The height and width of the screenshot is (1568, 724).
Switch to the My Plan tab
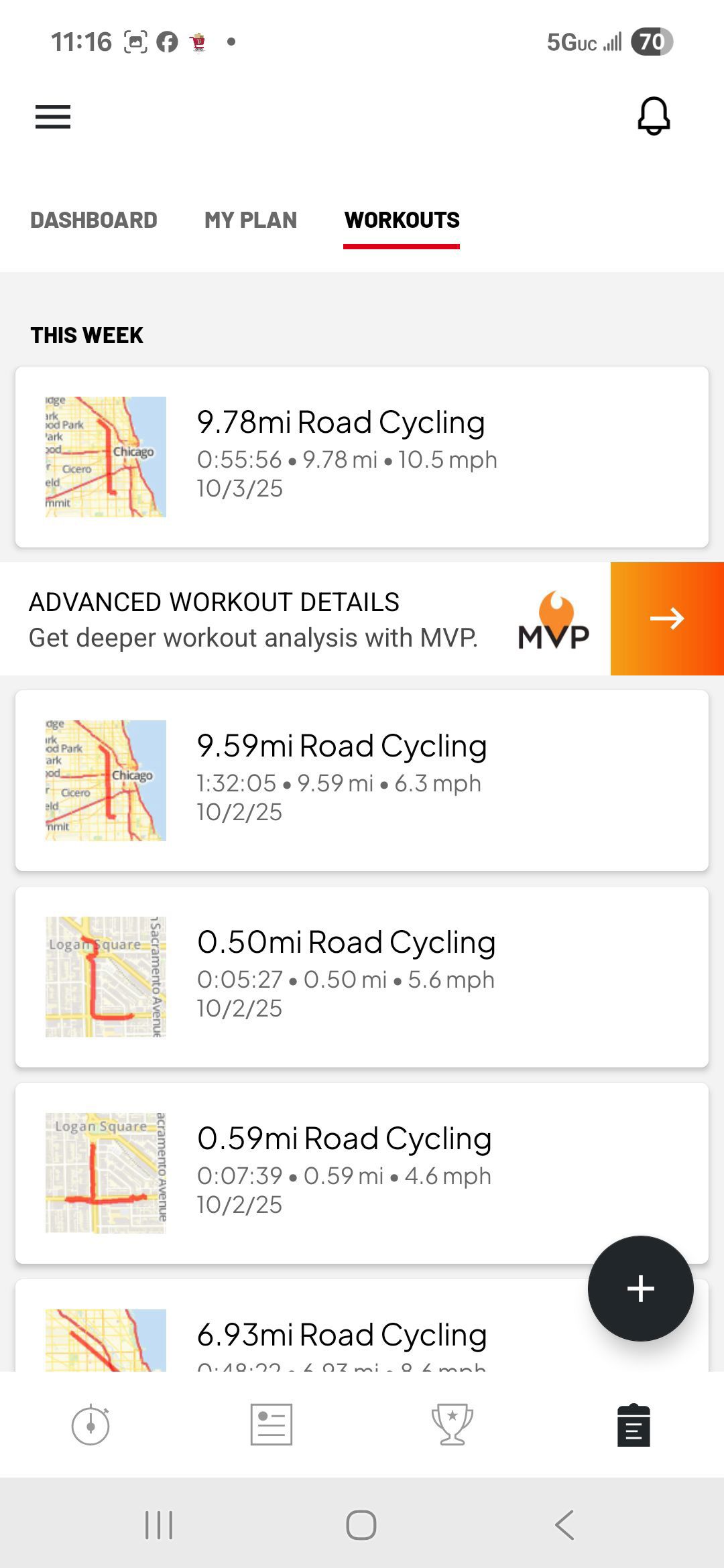(251, 220)
